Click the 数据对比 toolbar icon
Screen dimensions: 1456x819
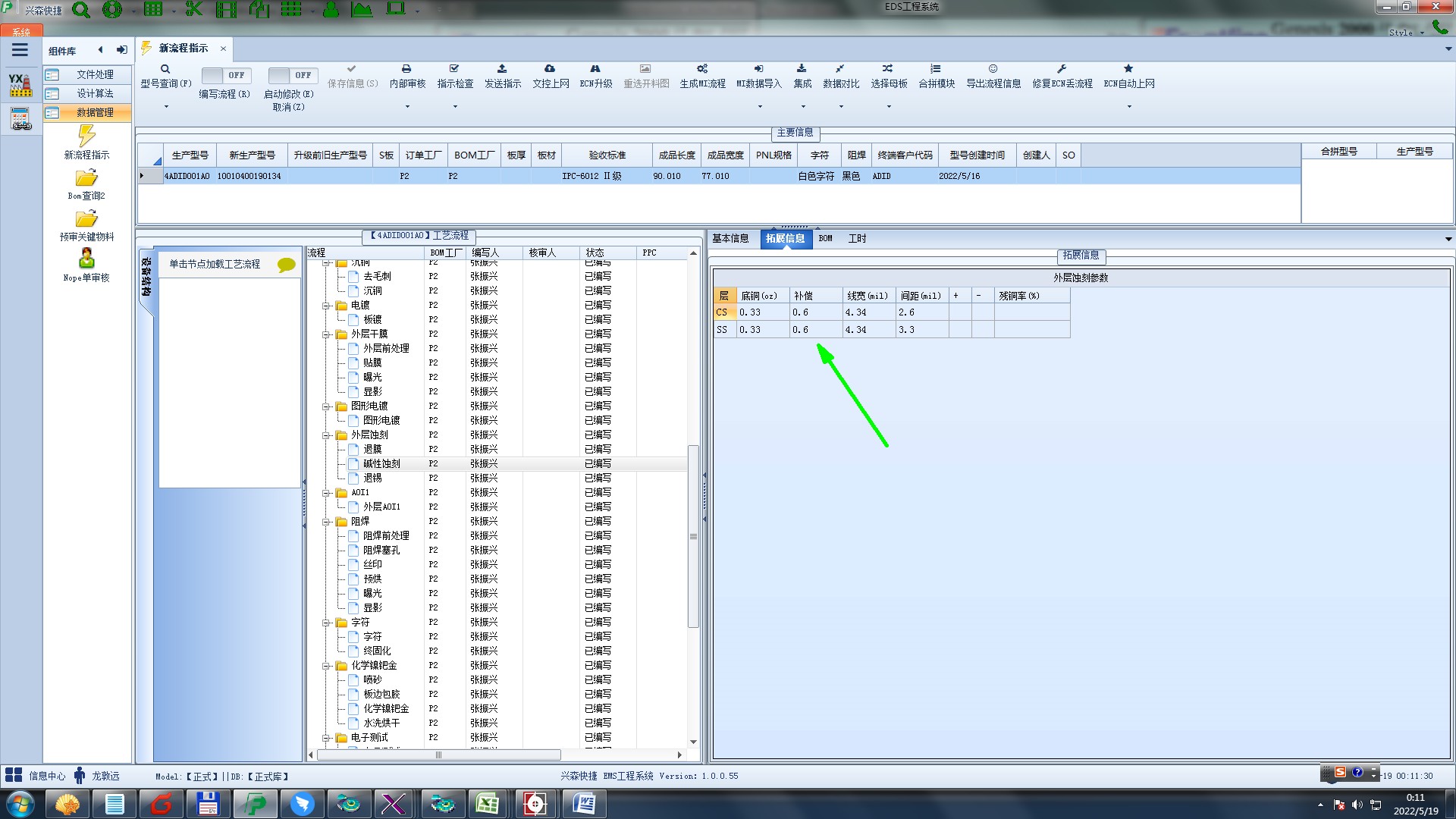(x=840, y=69)
